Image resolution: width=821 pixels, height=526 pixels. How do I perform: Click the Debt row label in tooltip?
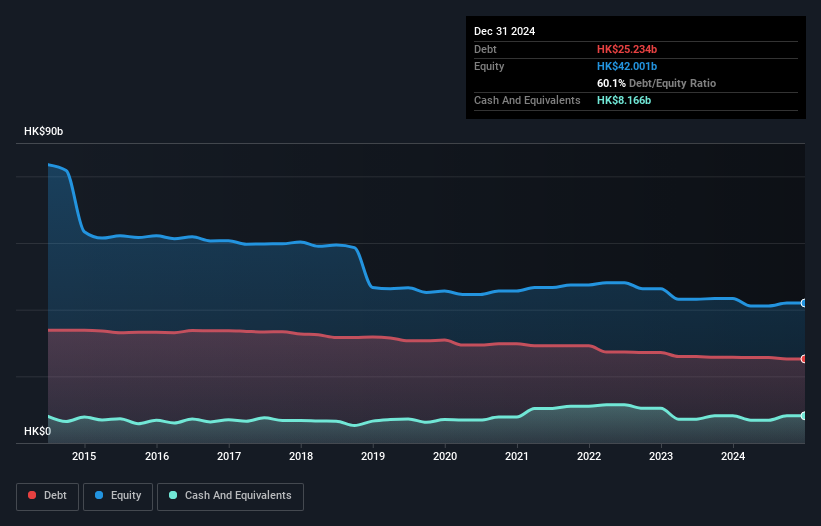(x=485, y=49)
